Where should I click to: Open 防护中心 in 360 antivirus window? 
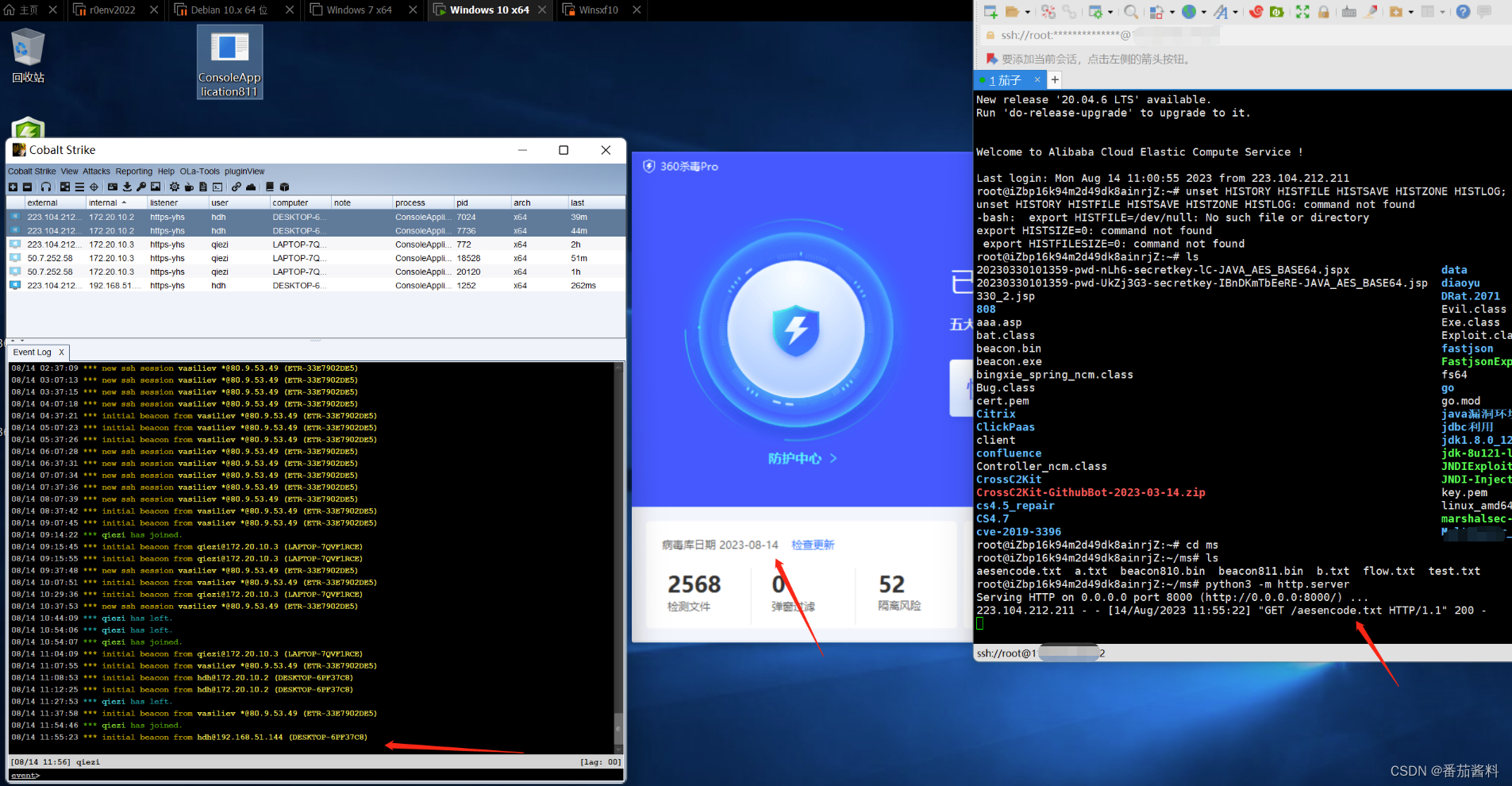pos(802,458)
